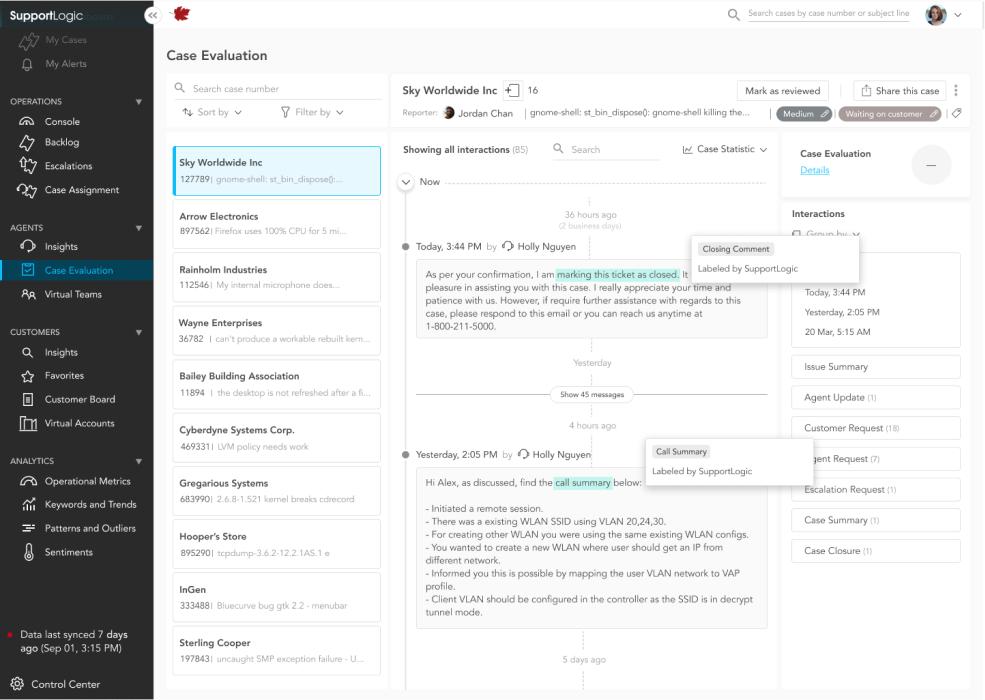Collapse the AGENTS section arrow
This screenshot has height=700, width=985.
pos(139,228)
